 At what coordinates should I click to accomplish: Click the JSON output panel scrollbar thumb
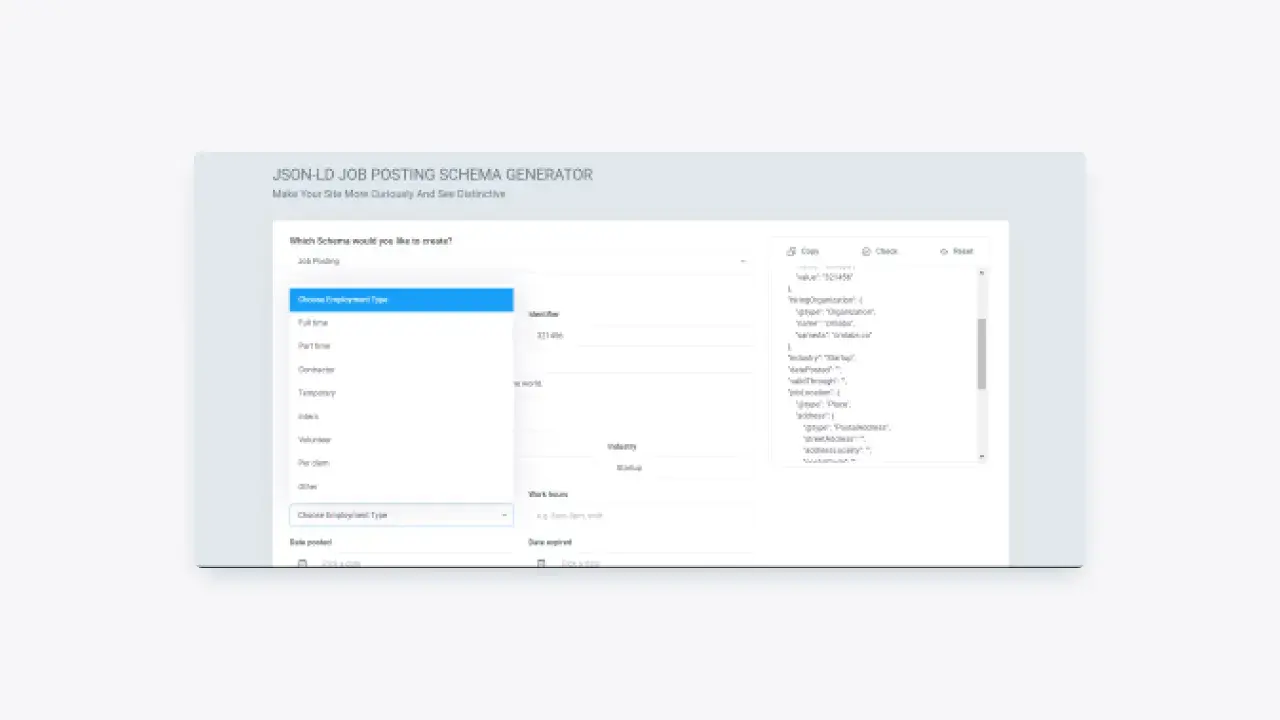982,354
